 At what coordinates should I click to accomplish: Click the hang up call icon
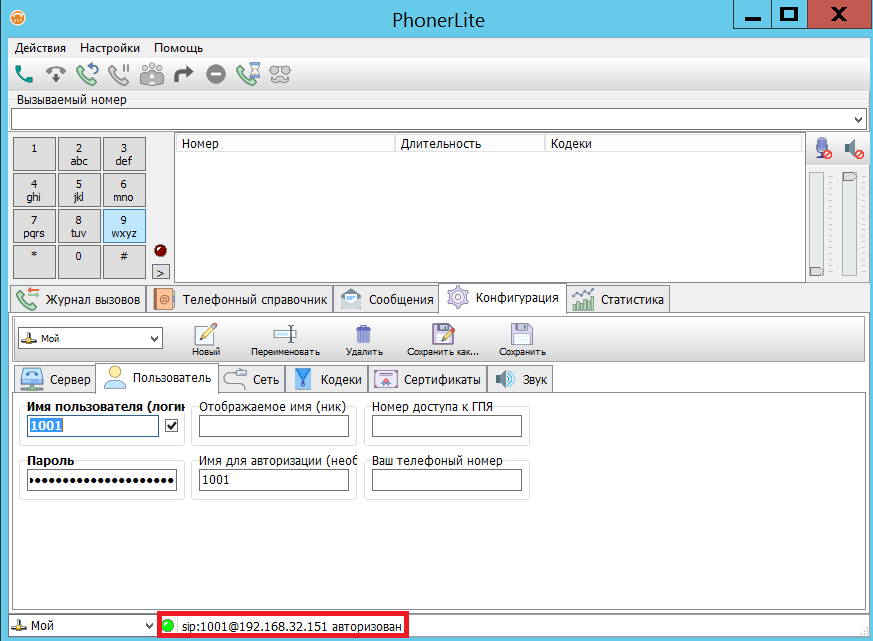click(x=56, y=74)
